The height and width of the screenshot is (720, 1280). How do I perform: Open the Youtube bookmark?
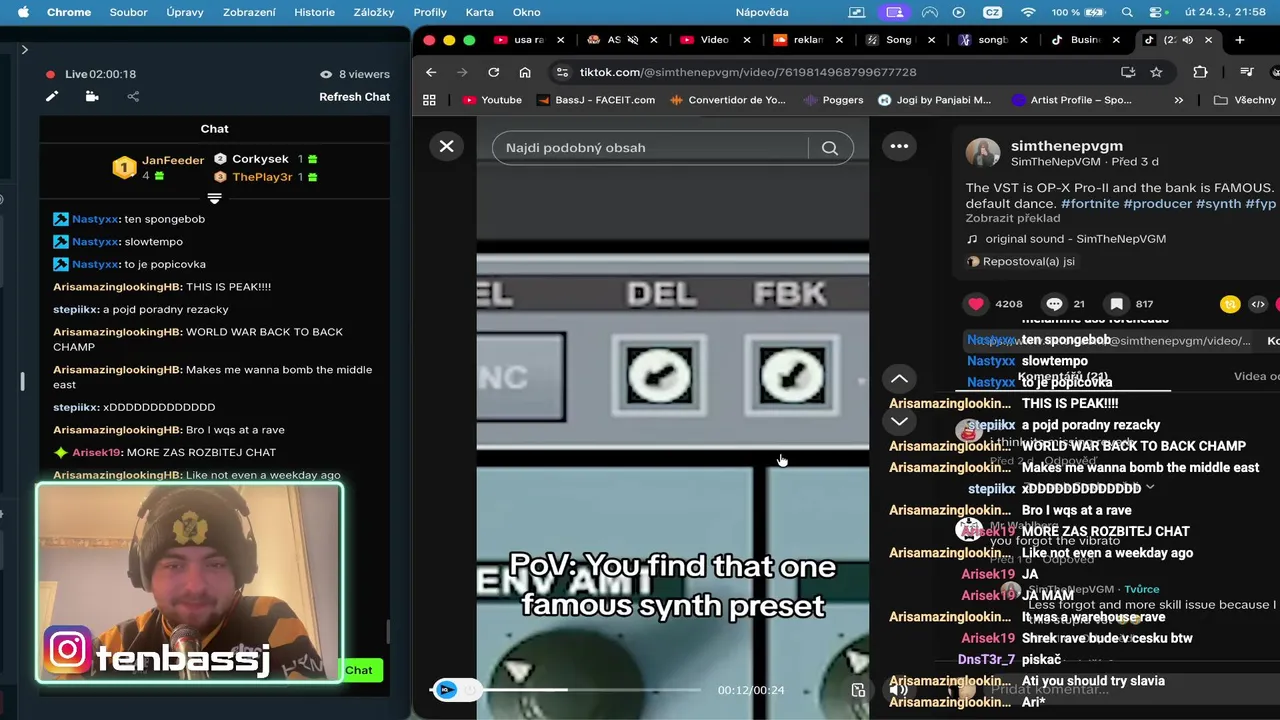(492, 100)
